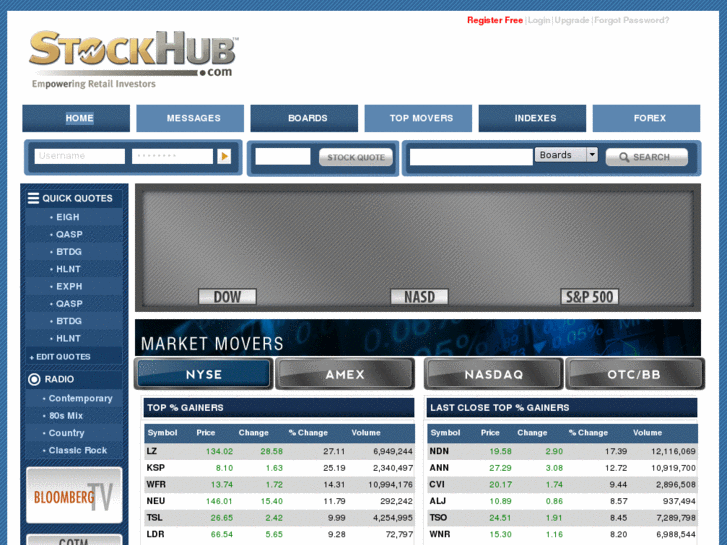Viewport: 727px width, 545px height.
Task: Open the Boards dropdown arrow
Action: [x=592, y=154]
